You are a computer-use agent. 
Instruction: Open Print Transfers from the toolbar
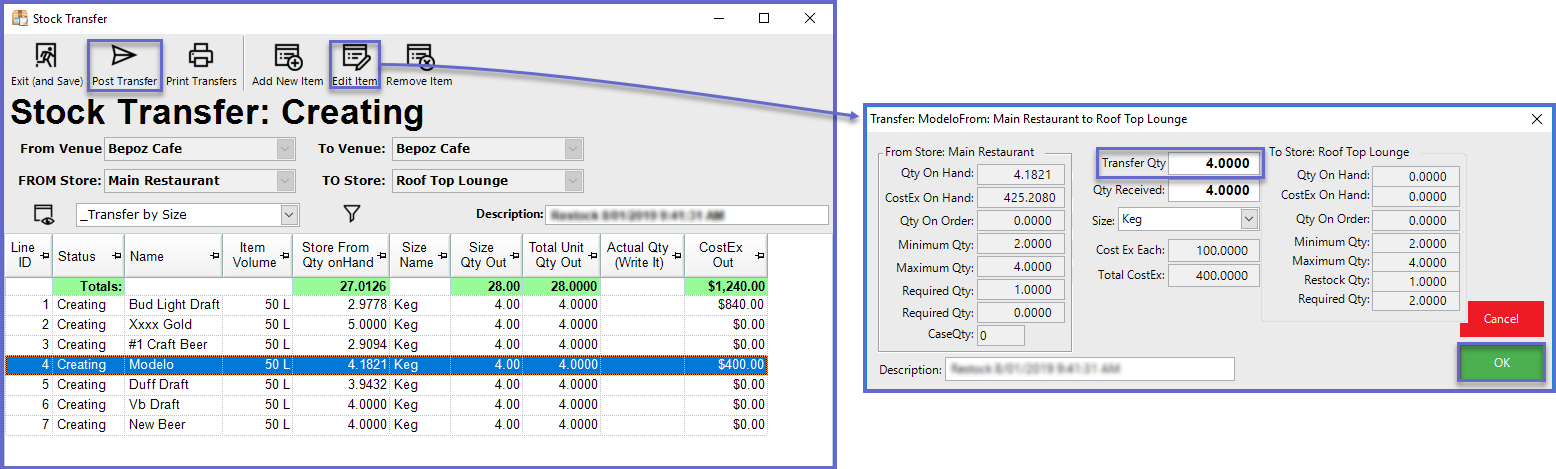(201, 56)
